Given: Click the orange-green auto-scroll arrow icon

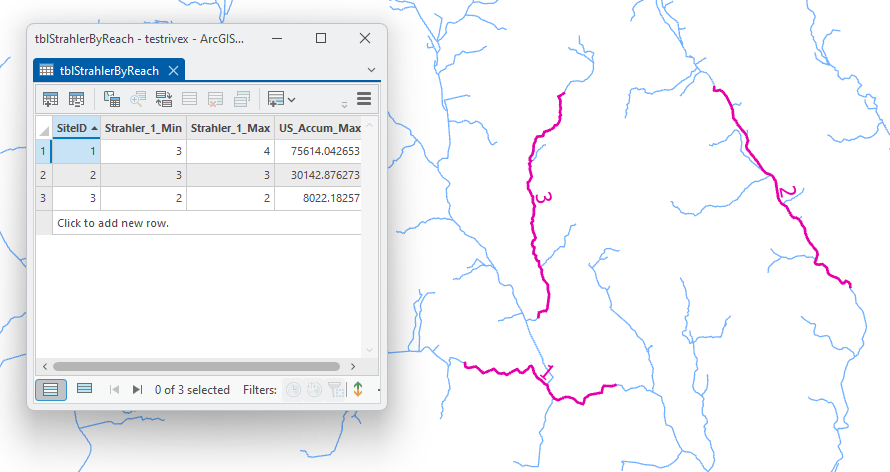Looking at the screenshot, I should coord(357,390).
